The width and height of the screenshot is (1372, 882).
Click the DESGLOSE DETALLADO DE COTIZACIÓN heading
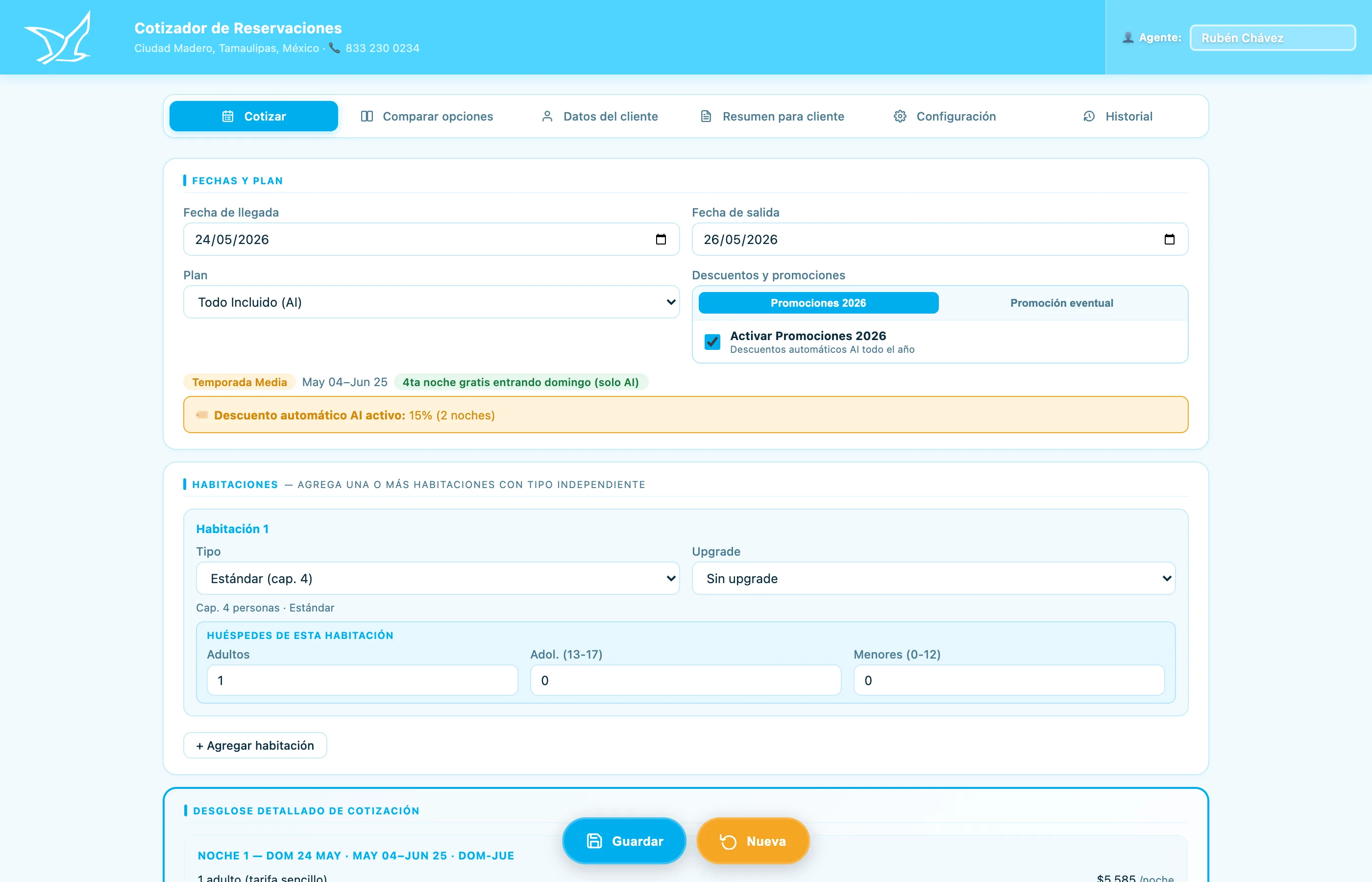[x=306, y=811]
